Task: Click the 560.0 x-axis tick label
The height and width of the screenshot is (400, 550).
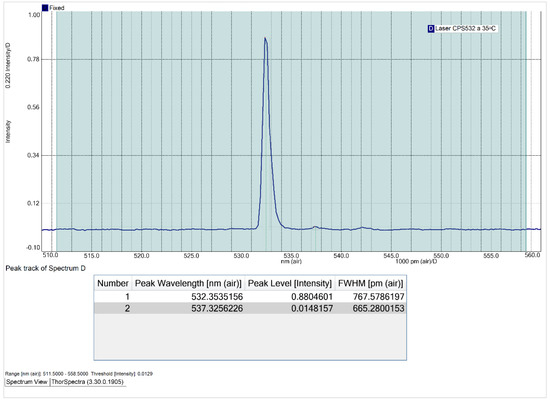Action: click(x=532, y=255)
